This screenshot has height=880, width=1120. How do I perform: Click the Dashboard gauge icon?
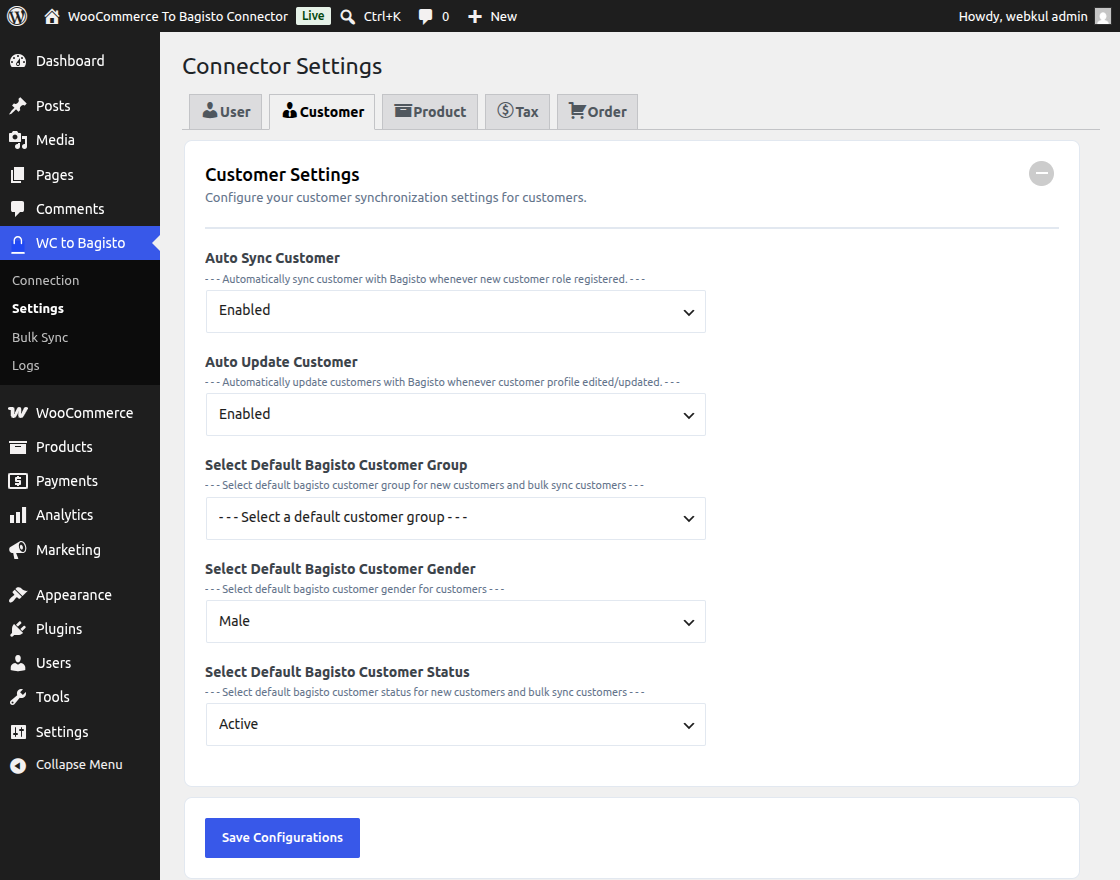[x=18, y=61]
